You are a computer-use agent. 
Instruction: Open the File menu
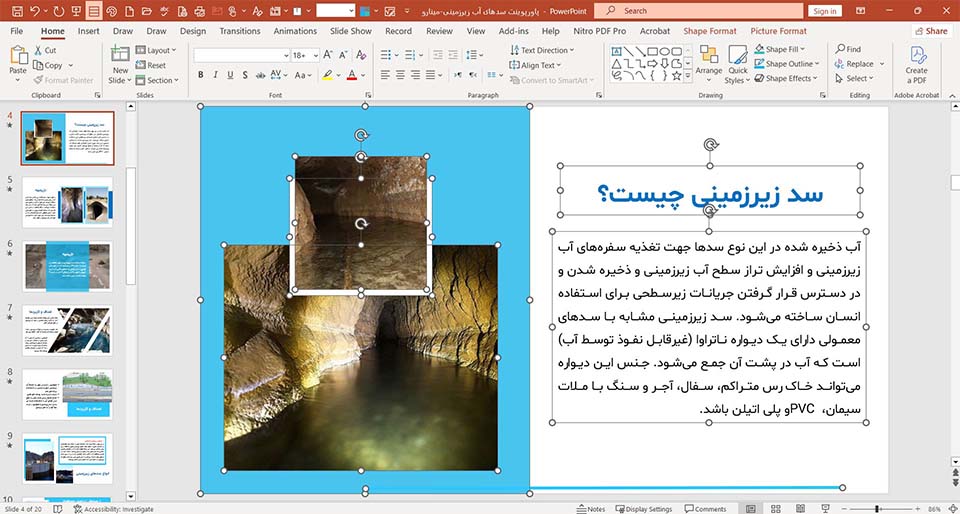[x=17, y=31]
